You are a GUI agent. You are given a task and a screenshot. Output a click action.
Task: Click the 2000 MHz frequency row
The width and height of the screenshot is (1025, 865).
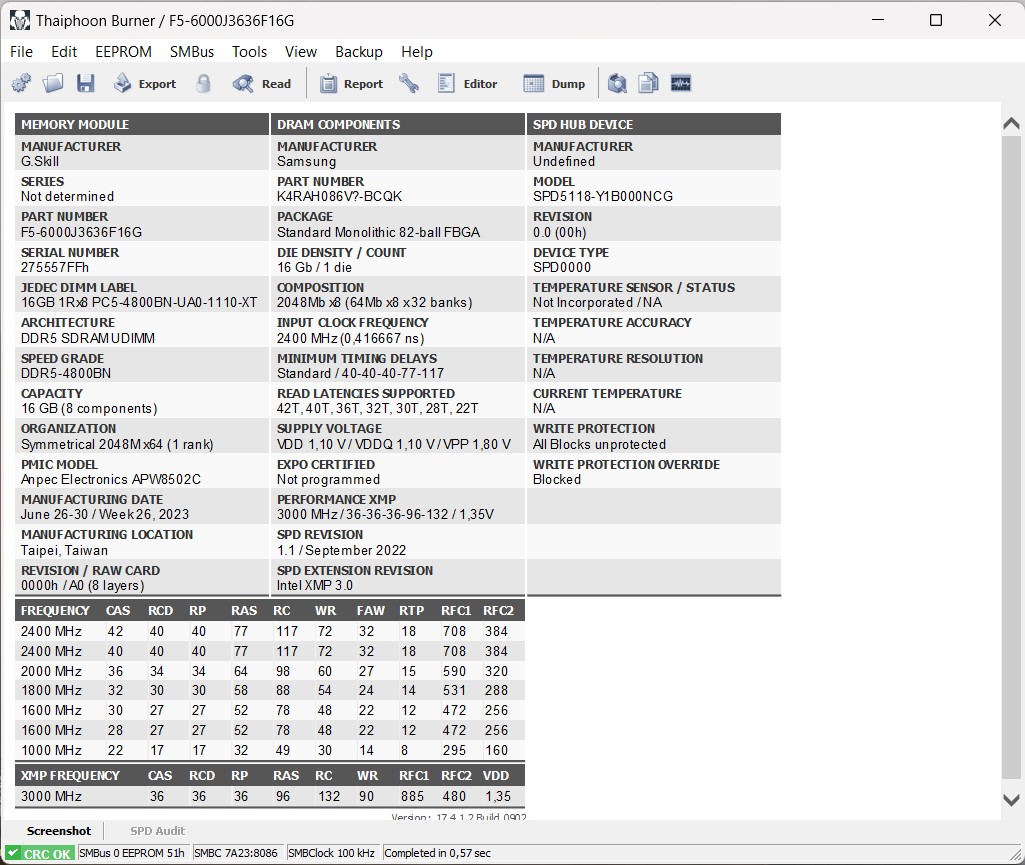(x=269, y=671)
